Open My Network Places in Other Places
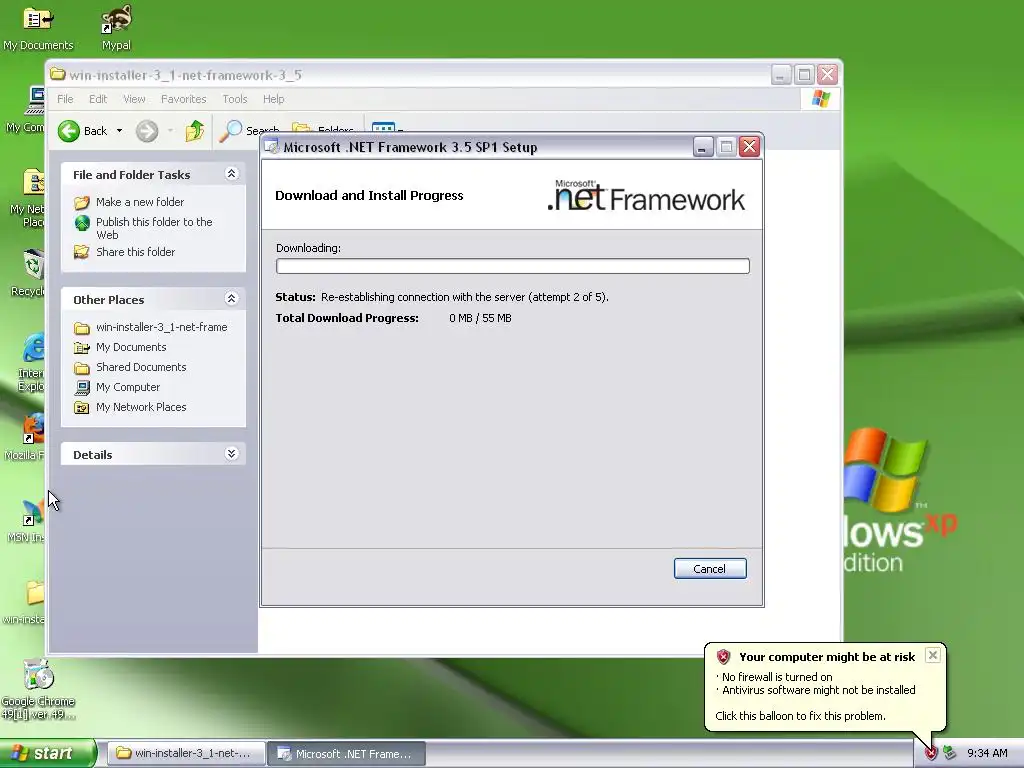Viewport: 1024px width, 768px height. pos(141,408)
